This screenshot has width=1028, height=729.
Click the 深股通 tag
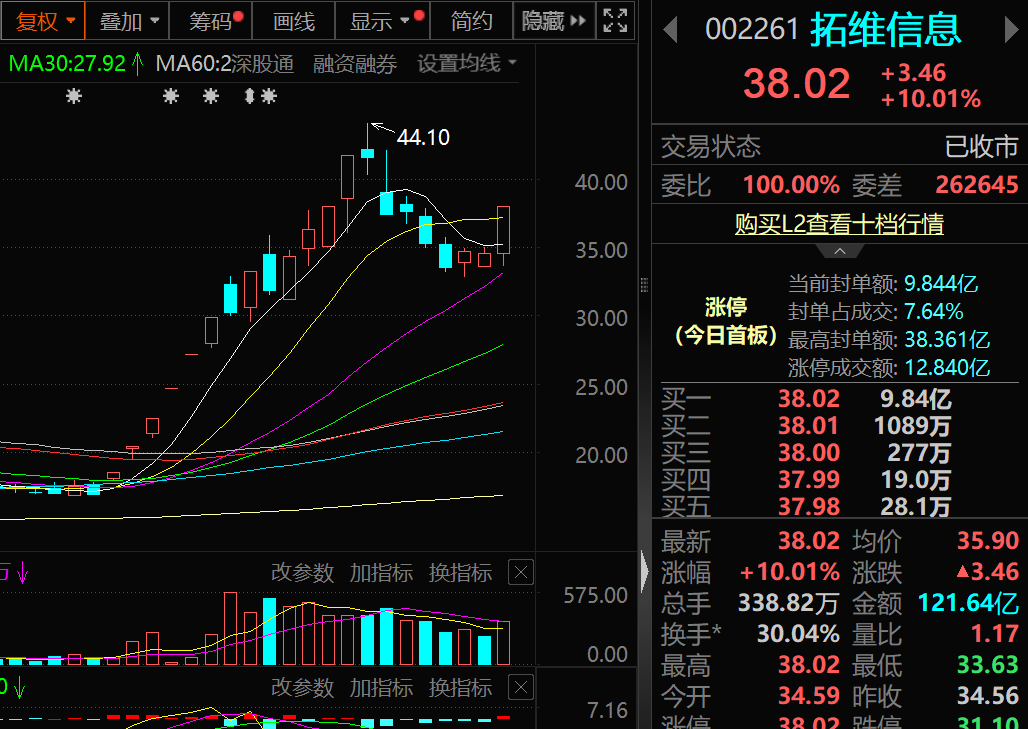[x=262, y=64]
